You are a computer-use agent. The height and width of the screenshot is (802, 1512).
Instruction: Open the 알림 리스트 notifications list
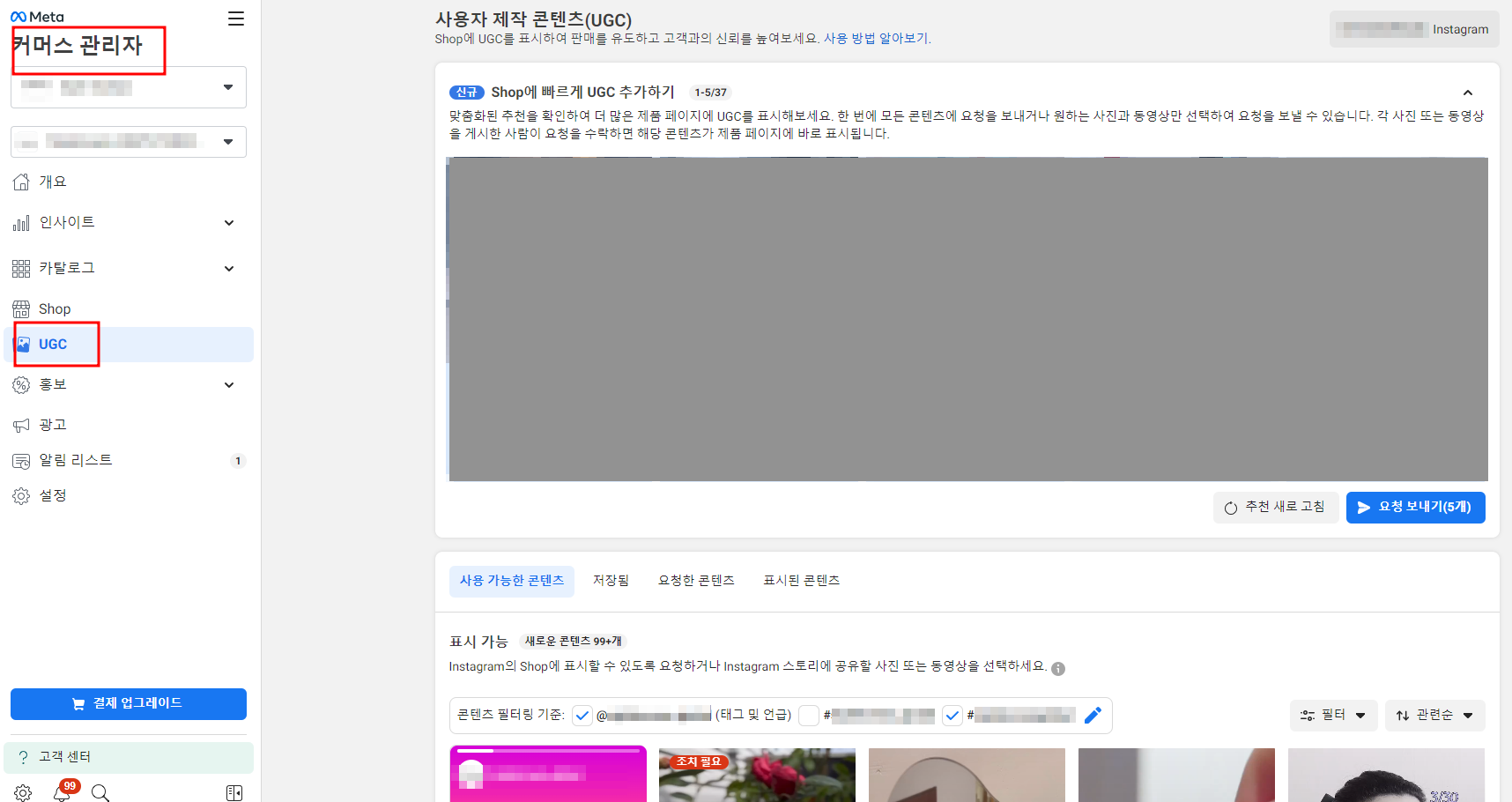point(75,459)
